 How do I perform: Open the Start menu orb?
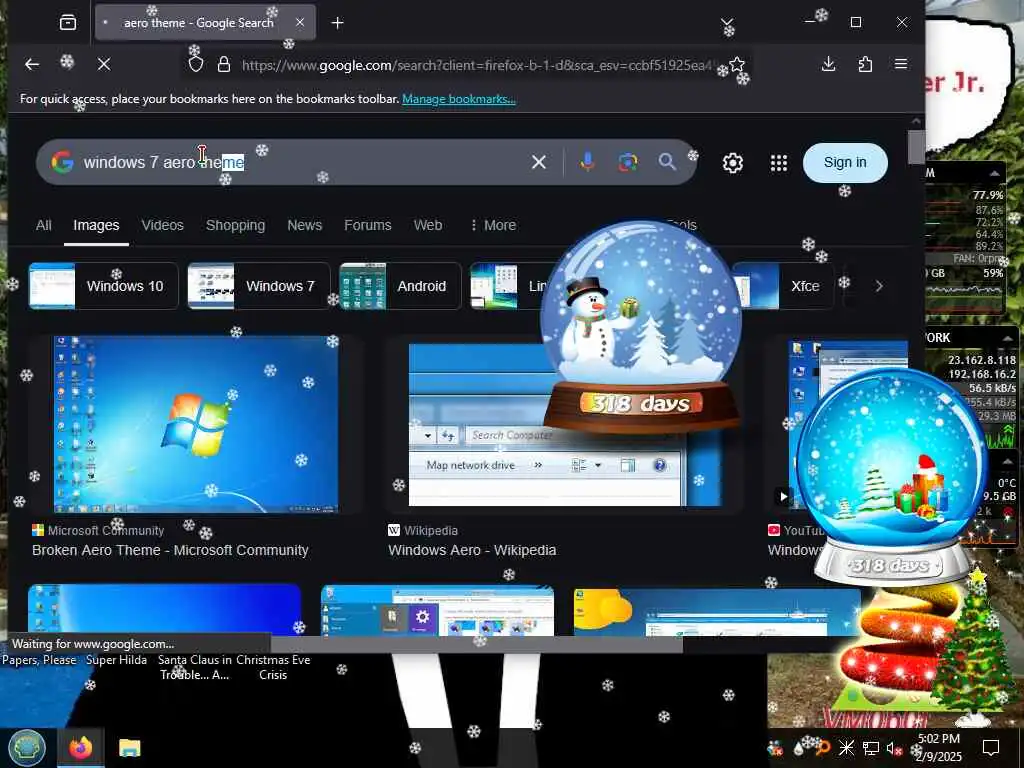coord(27,748)
